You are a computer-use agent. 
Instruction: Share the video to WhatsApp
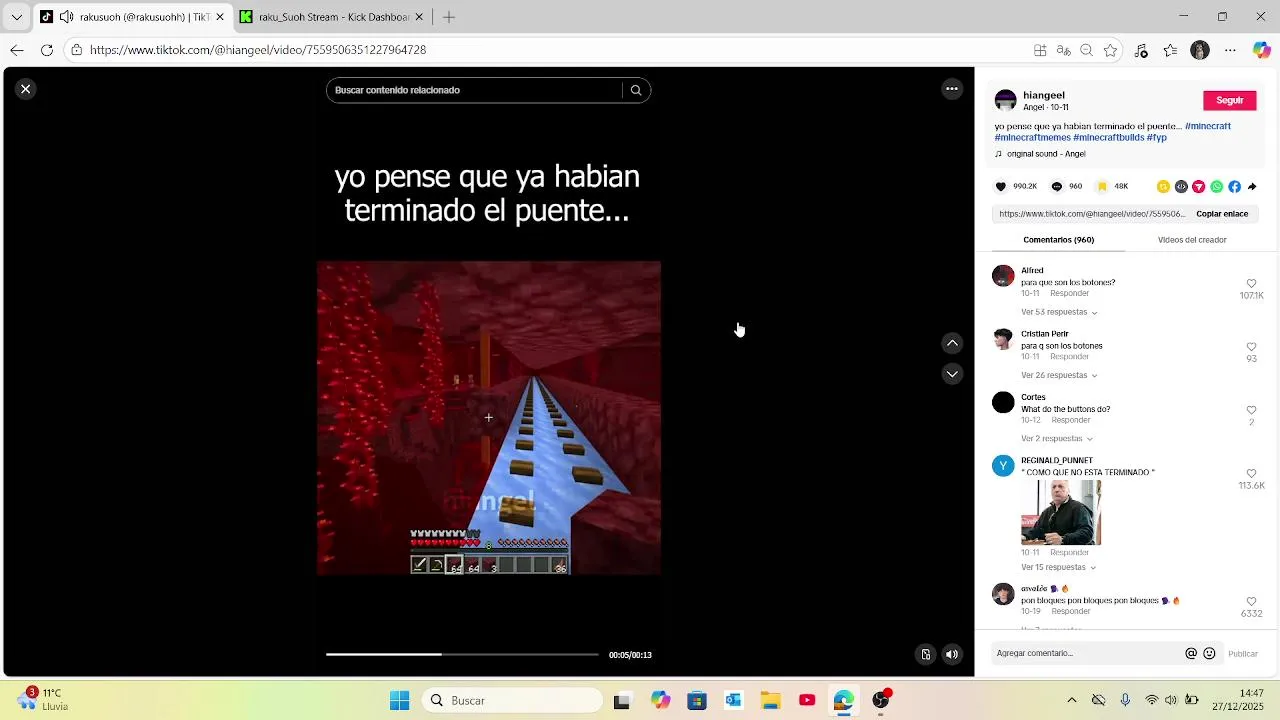(x=1217, y=186)
